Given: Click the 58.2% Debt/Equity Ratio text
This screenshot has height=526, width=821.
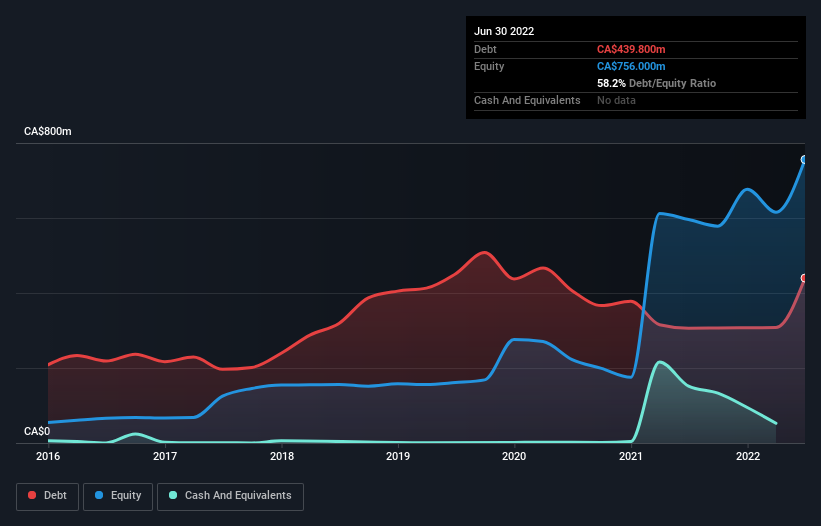Looking at the screenshot, I should [656, 83].
